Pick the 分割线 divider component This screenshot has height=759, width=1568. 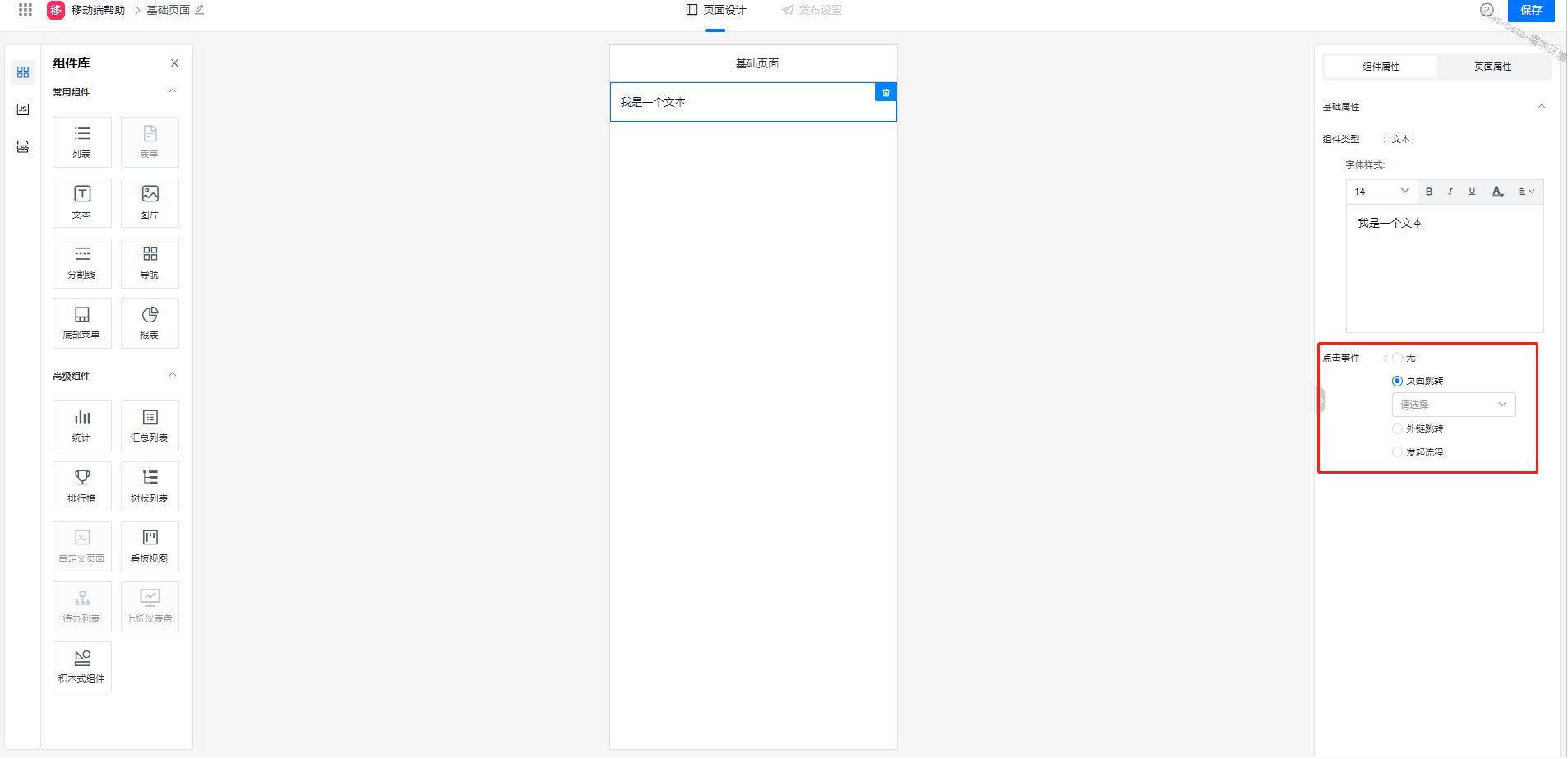pos(82,263)
